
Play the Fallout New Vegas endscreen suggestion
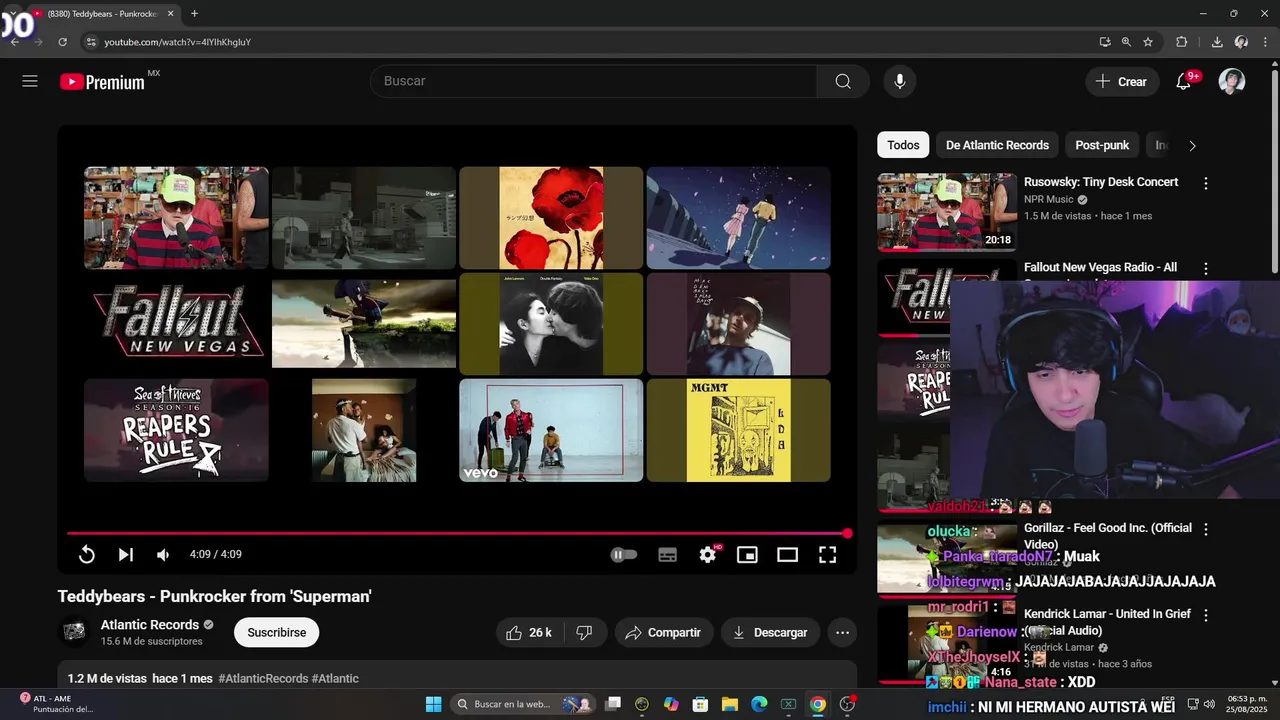[x=176, y=323]
